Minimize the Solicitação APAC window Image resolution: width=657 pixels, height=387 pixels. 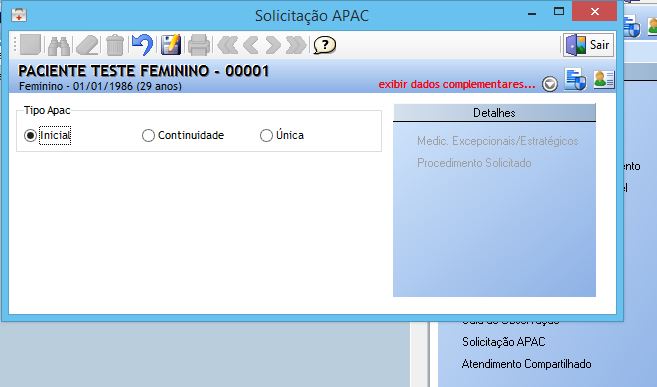pyautogui.click(x=532, y=13)
